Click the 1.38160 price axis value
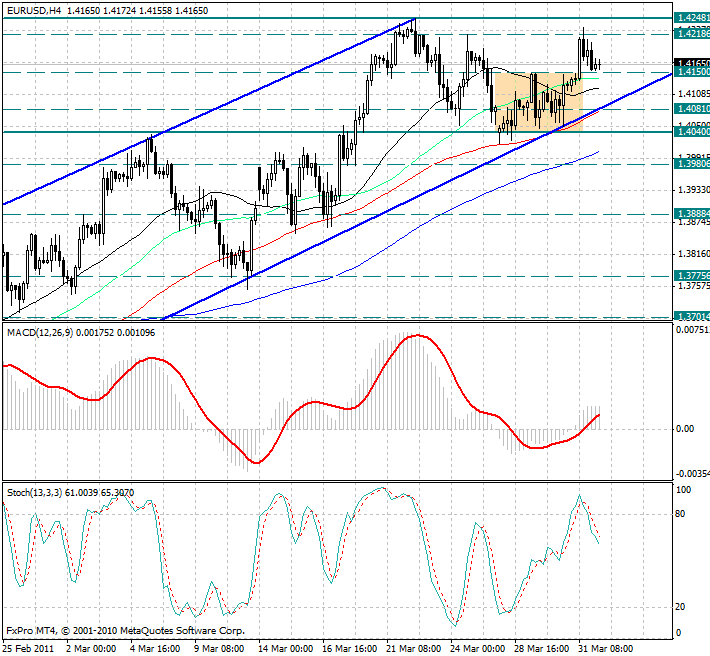This screenshot has height=656, width=710. point(693,254)
